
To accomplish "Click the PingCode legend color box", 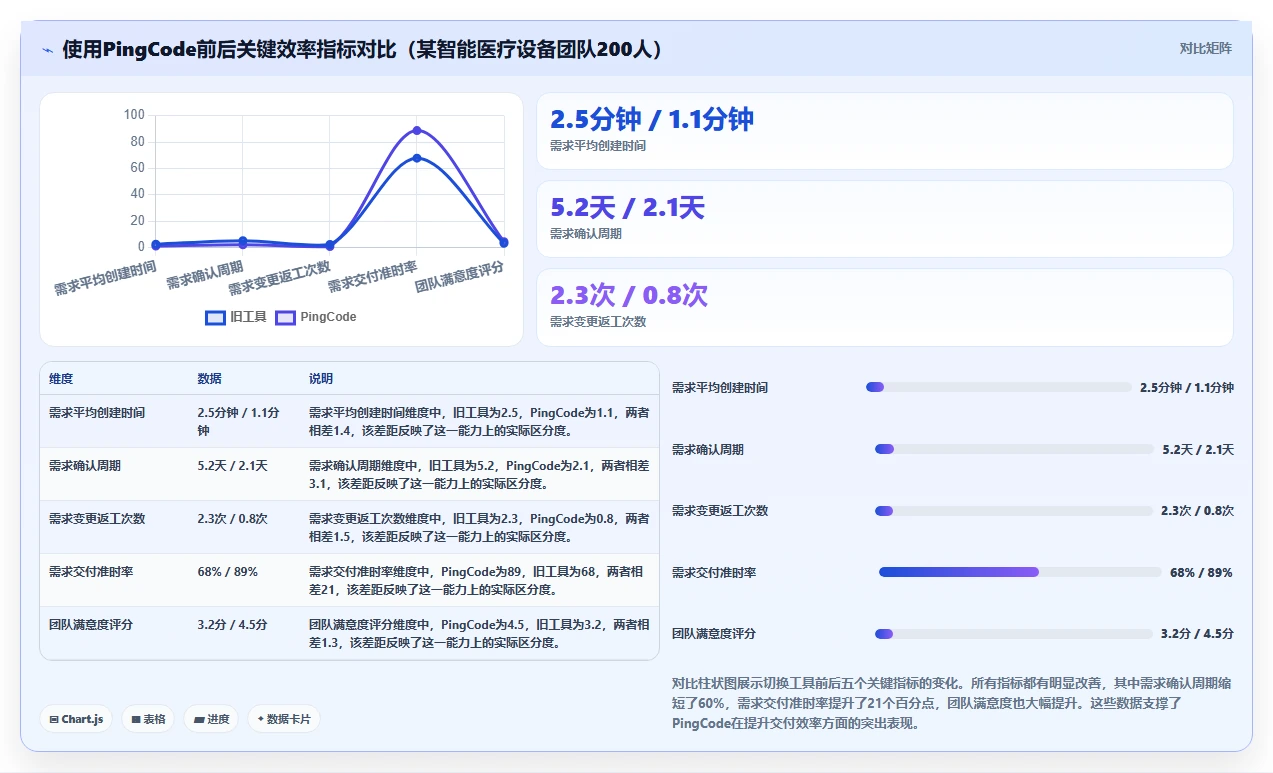I will [x=285, y=318].
